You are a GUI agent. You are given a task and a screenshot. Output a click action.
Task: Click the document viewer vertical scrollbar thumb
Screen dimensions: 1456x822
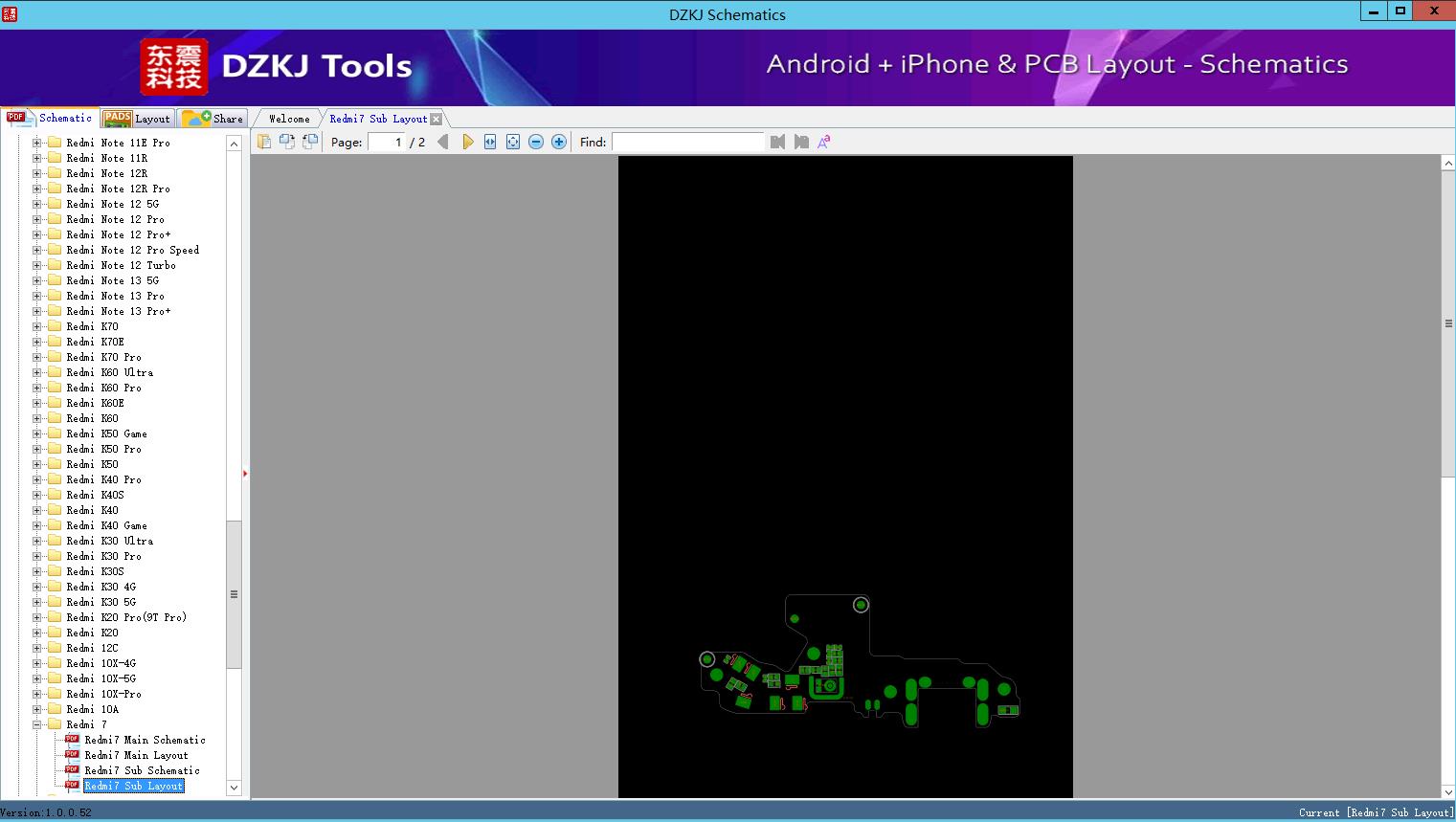(1448, 323)
